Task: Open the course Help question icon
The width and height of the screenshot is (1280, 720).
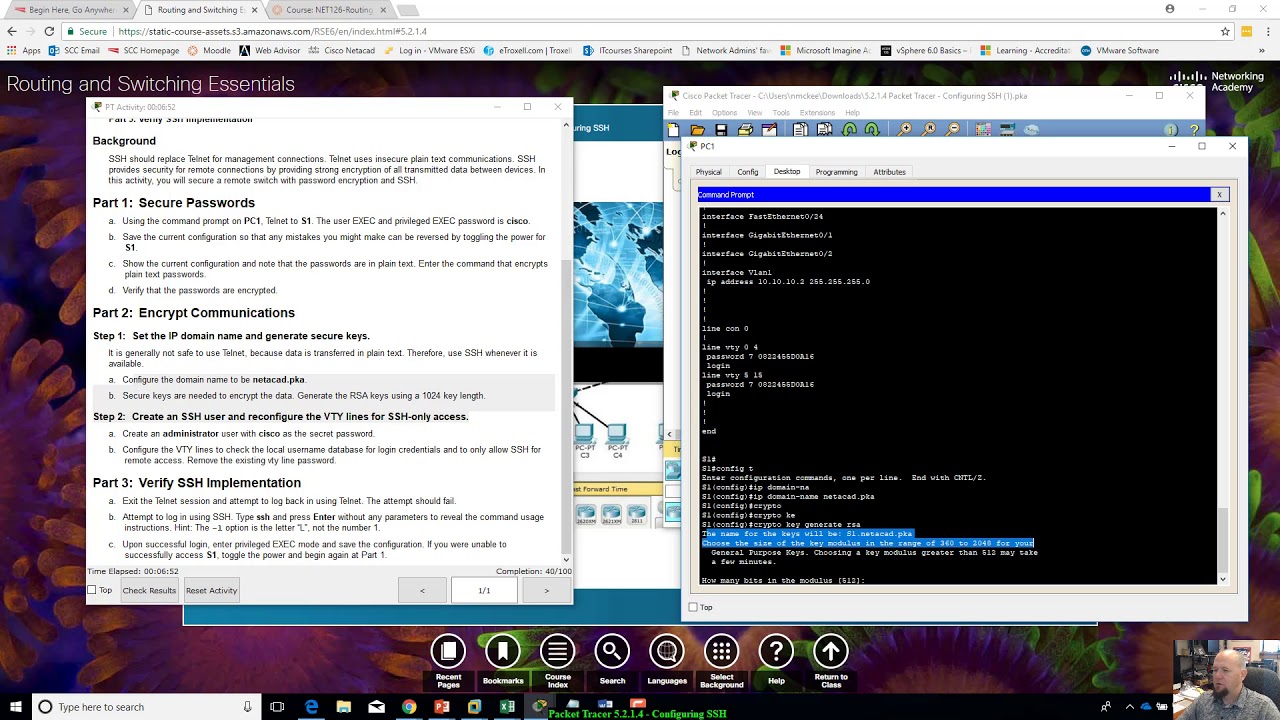Action: pyautogui.click(x=776, y=652)
